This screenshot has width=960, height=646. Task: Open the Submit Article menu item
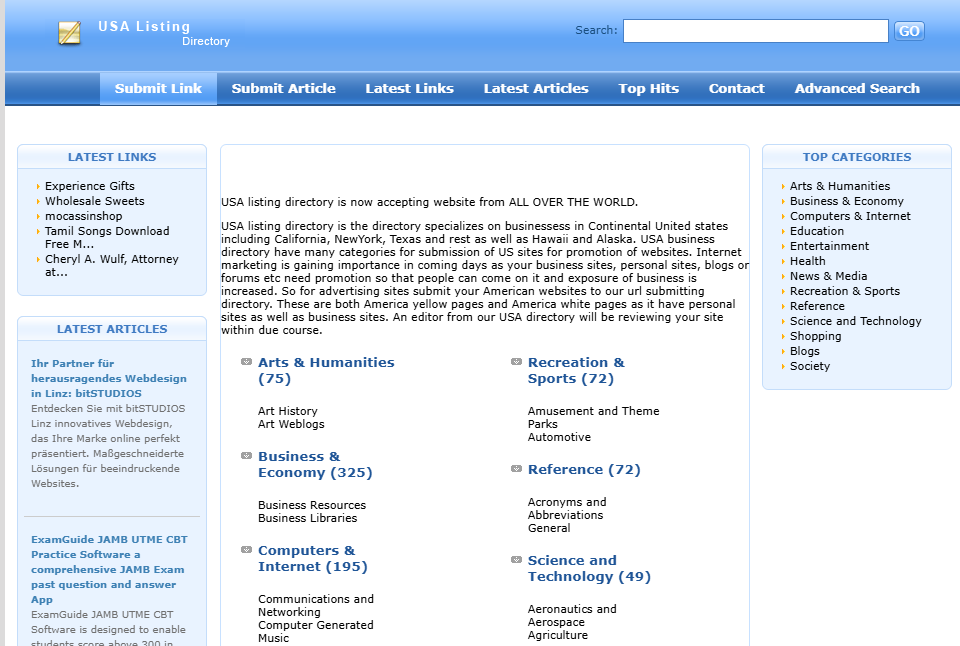pyautogui.click(x=283, y=88)
